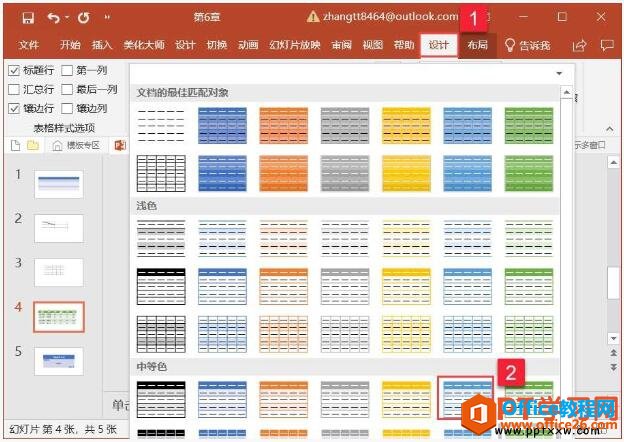Enable the Banded Columns (镶边列) checkbox
Image resolution: width=624 pixels, height=442 pixels.
(67, 108)
